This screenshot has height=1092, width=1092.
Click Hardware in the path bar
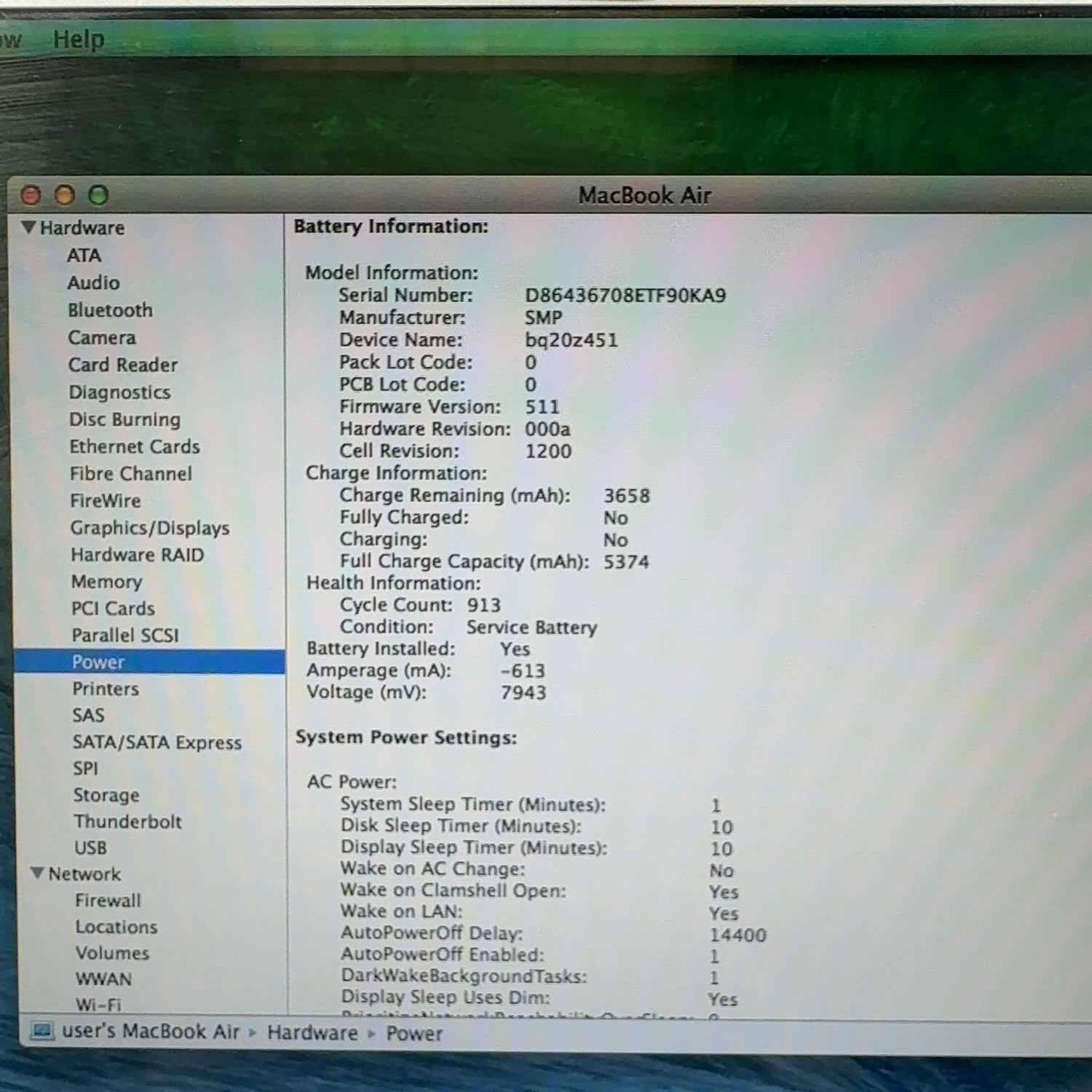pyautogui.click(x=312, y=1032)
